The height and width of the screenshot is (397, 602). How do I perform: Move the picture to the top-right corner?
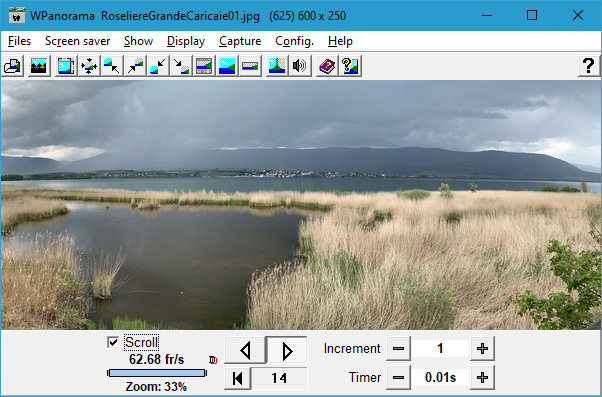[x=135, y=66]
